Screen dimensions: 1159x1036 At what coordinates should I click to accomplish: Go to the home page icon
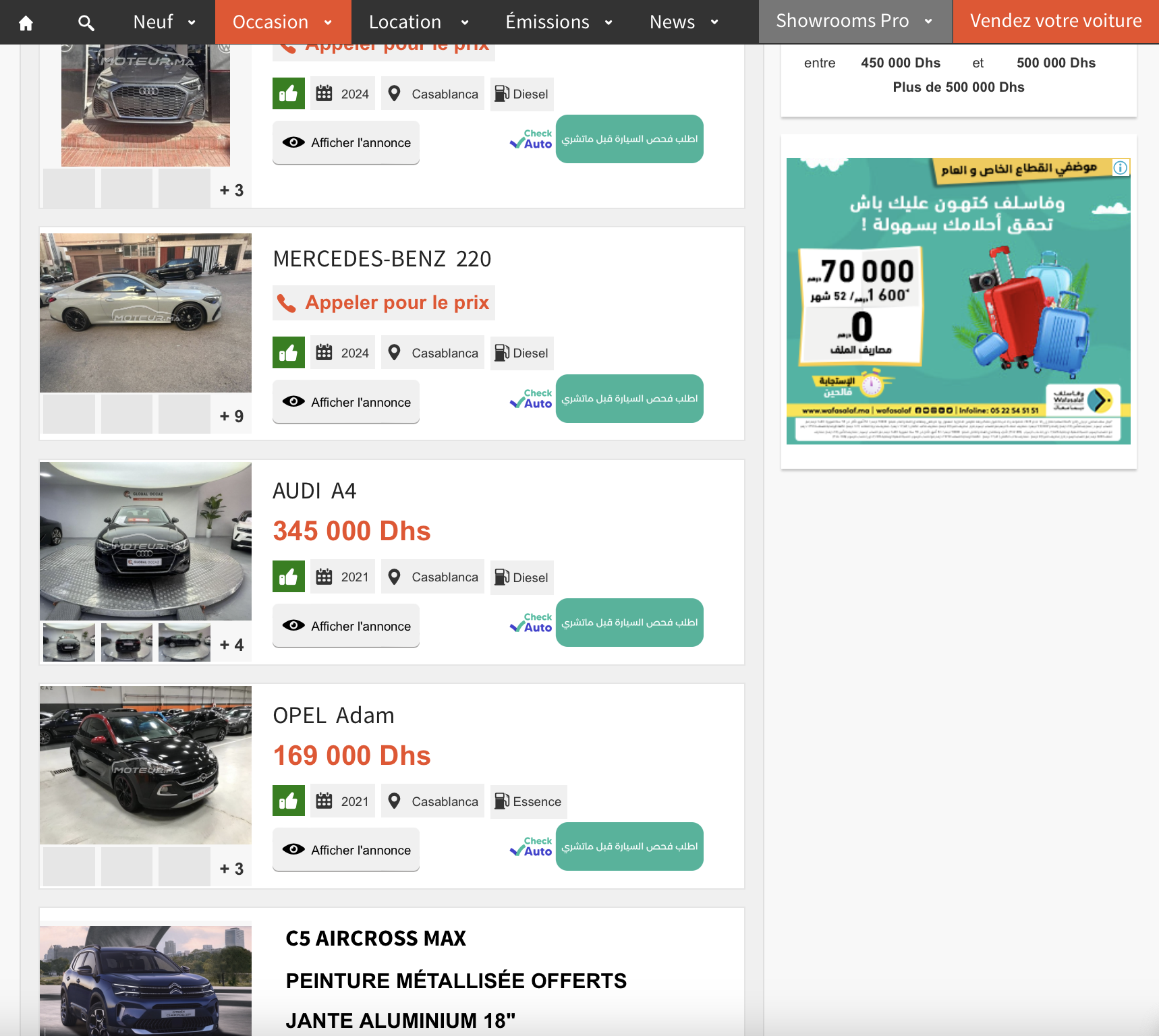(x=26, y=23)
